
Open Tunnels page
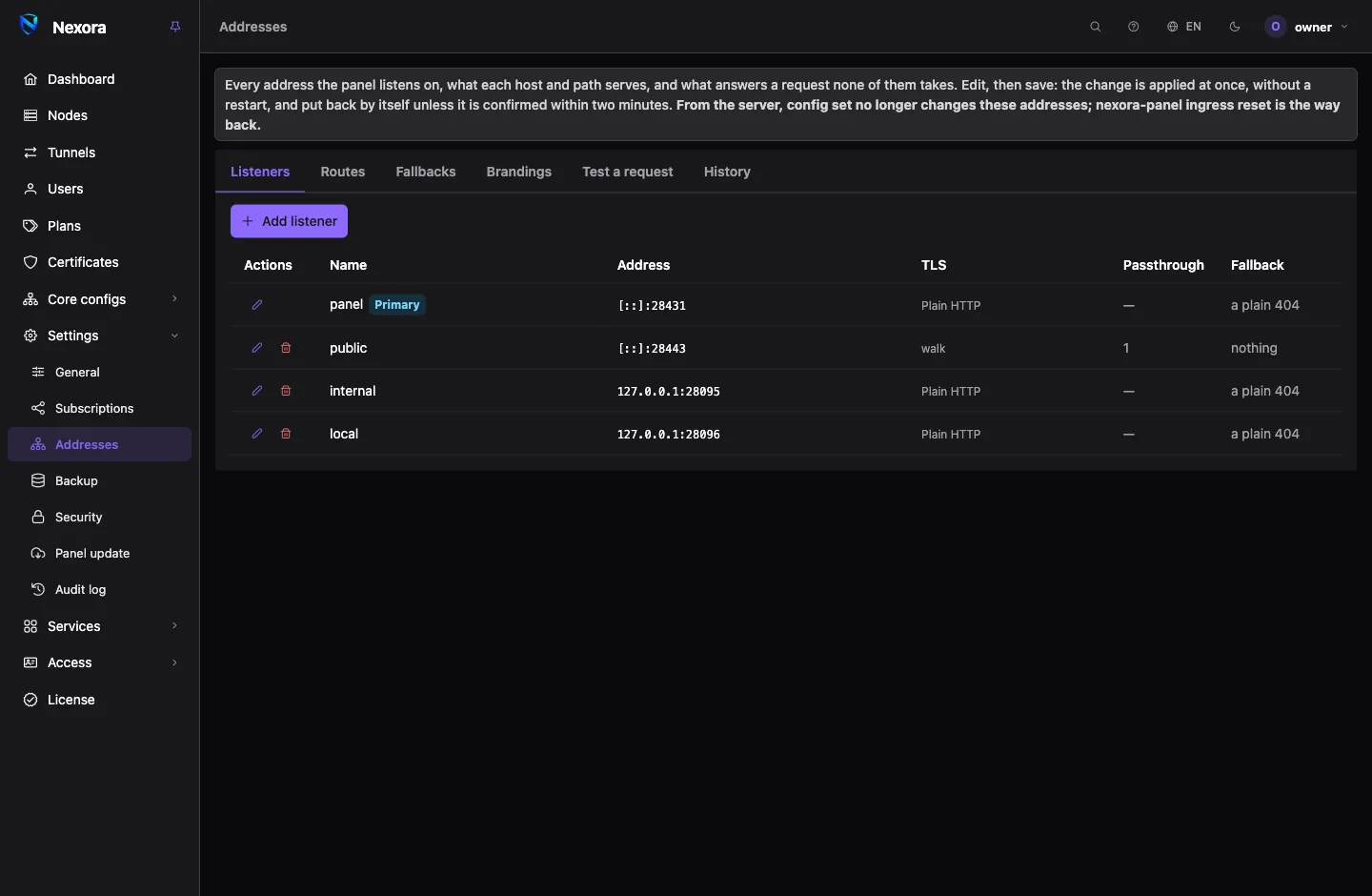pyautogui.click(x=100, y=153)
